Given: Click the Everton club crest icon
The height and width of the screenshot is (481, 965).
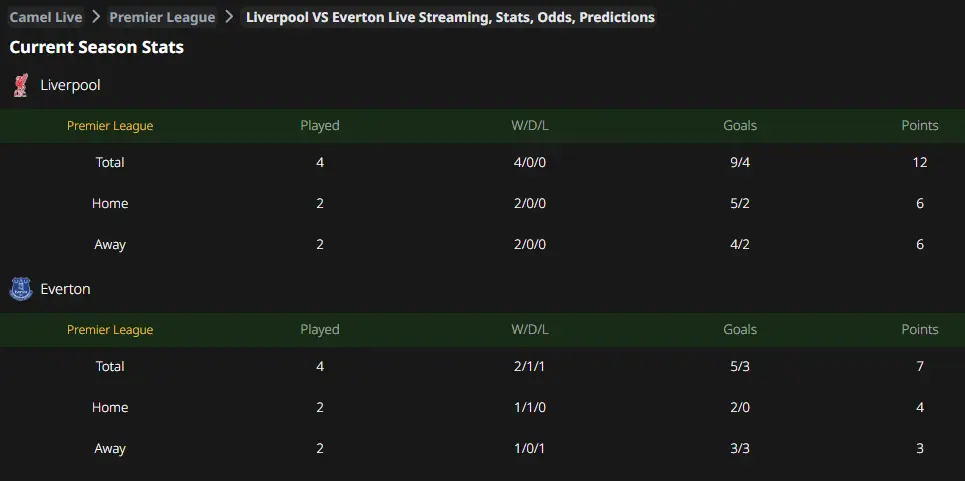Looking at the screenshot, I should (21, 288).
